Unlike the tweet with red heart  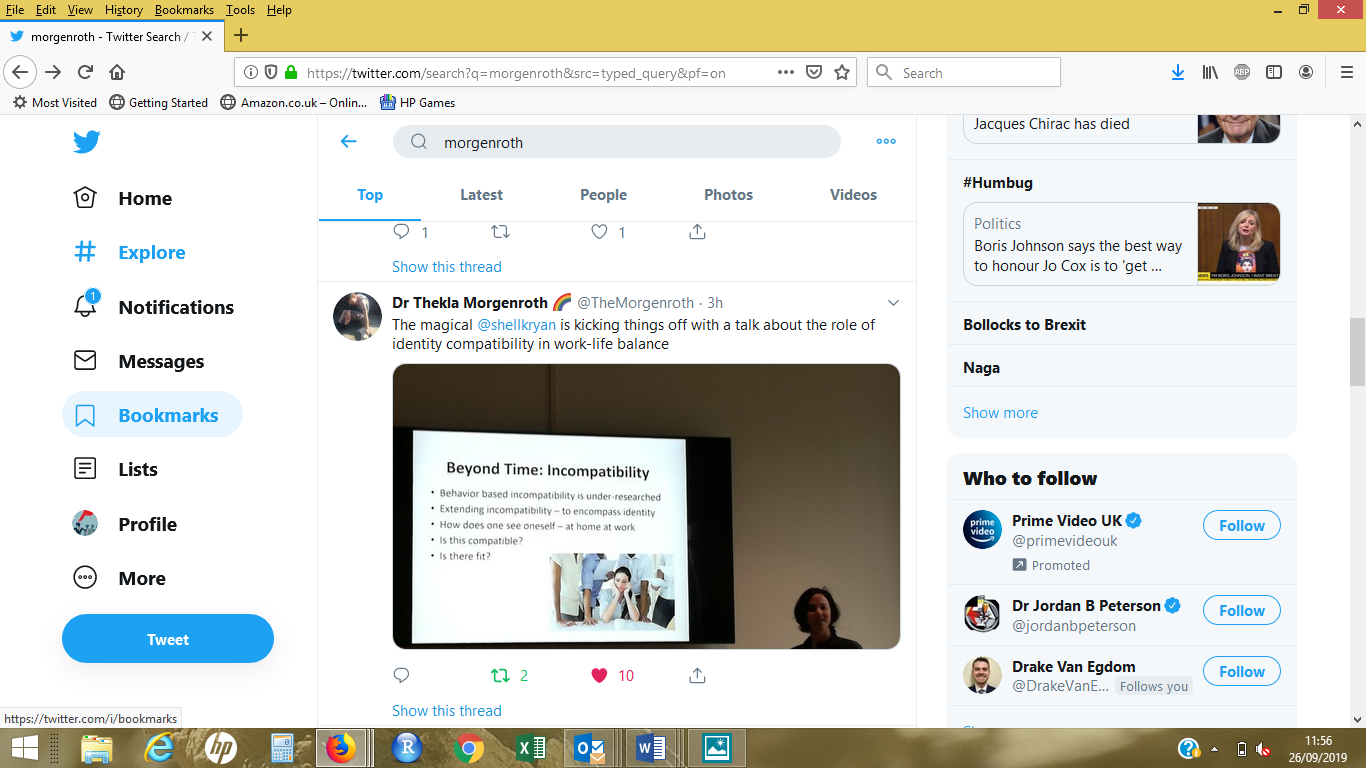[600, 675]
